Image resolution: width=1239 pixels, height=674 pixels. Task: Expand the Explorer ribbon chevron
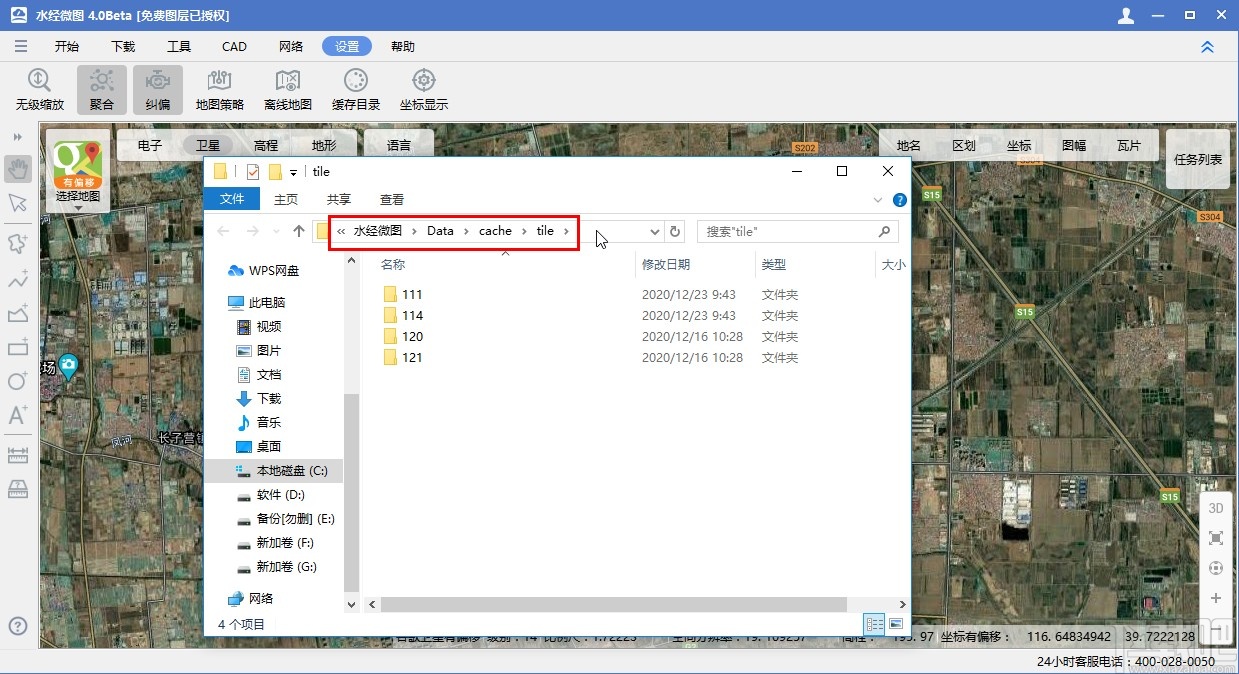pyautogui.click(x=879, y=200)
